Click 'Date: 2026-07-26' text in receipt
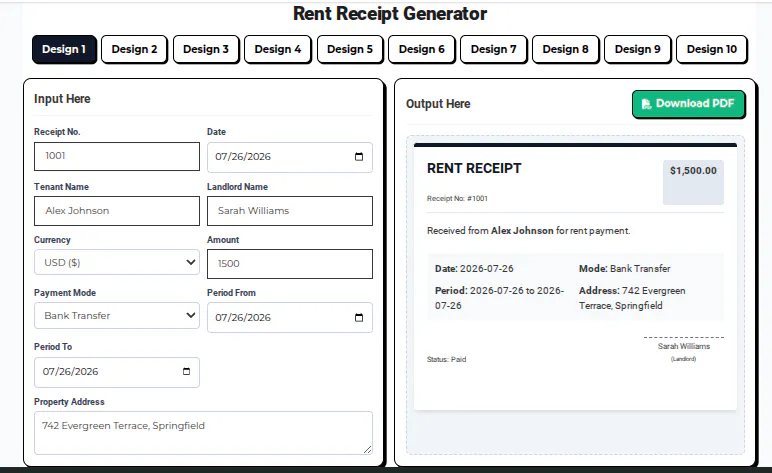The width and height of the screenshot is (772, 473). pyautogui.click(x=474, y=269)
